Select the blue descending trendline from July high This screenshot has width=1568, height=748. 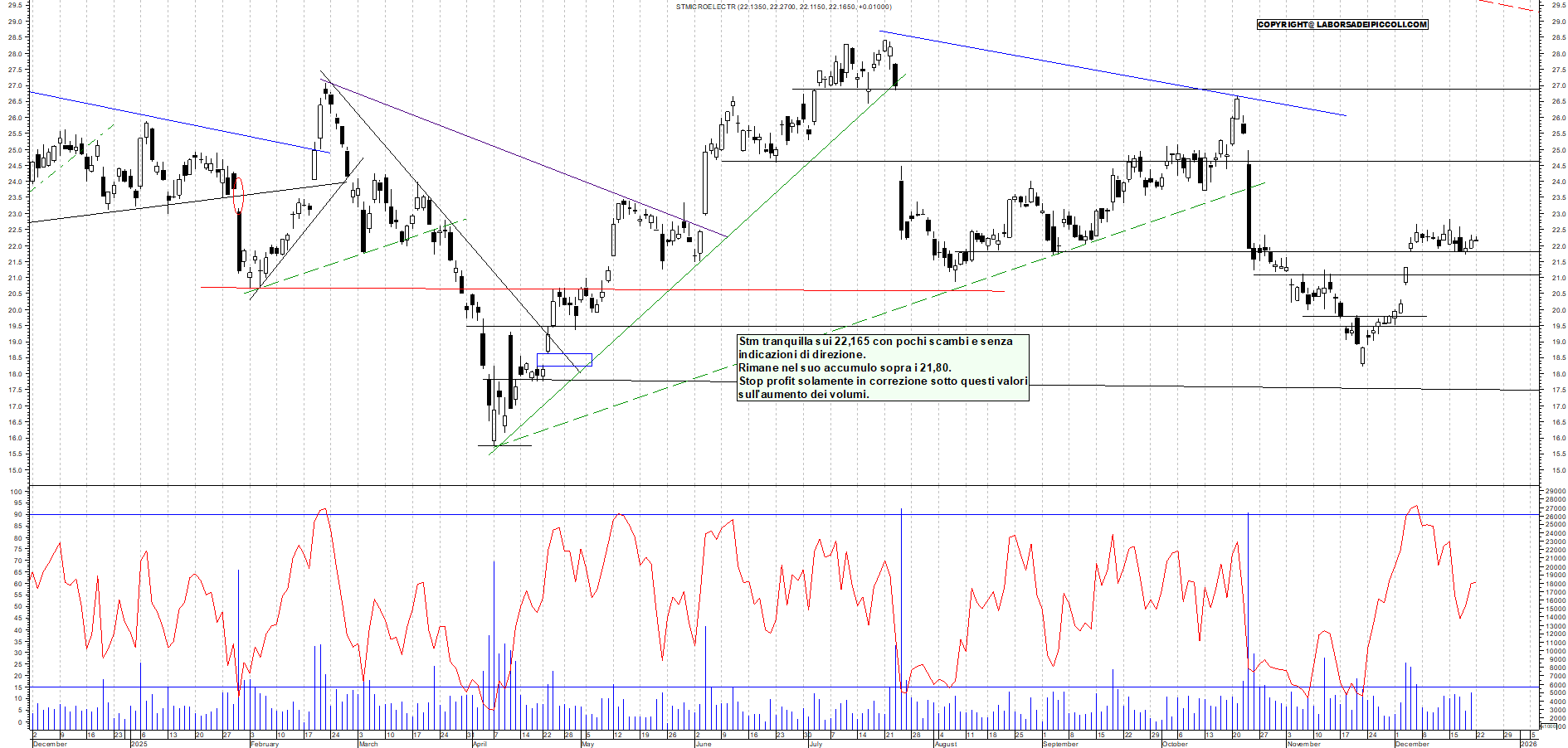click(x=1112, y=73)
